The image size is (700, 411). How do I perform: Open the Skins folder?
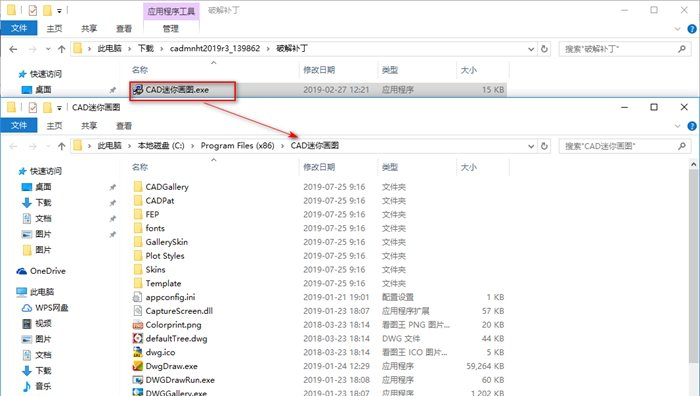155,270
